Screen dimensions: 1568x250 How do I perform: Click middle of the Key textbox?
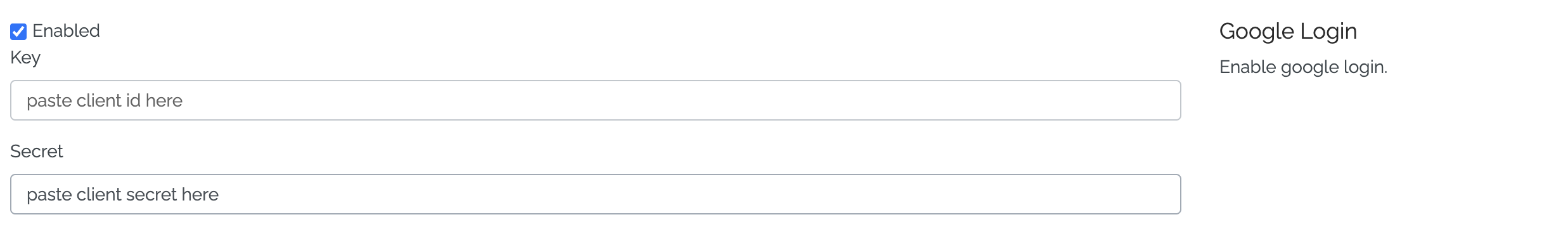pyautogui.click(x=596, y=100)
